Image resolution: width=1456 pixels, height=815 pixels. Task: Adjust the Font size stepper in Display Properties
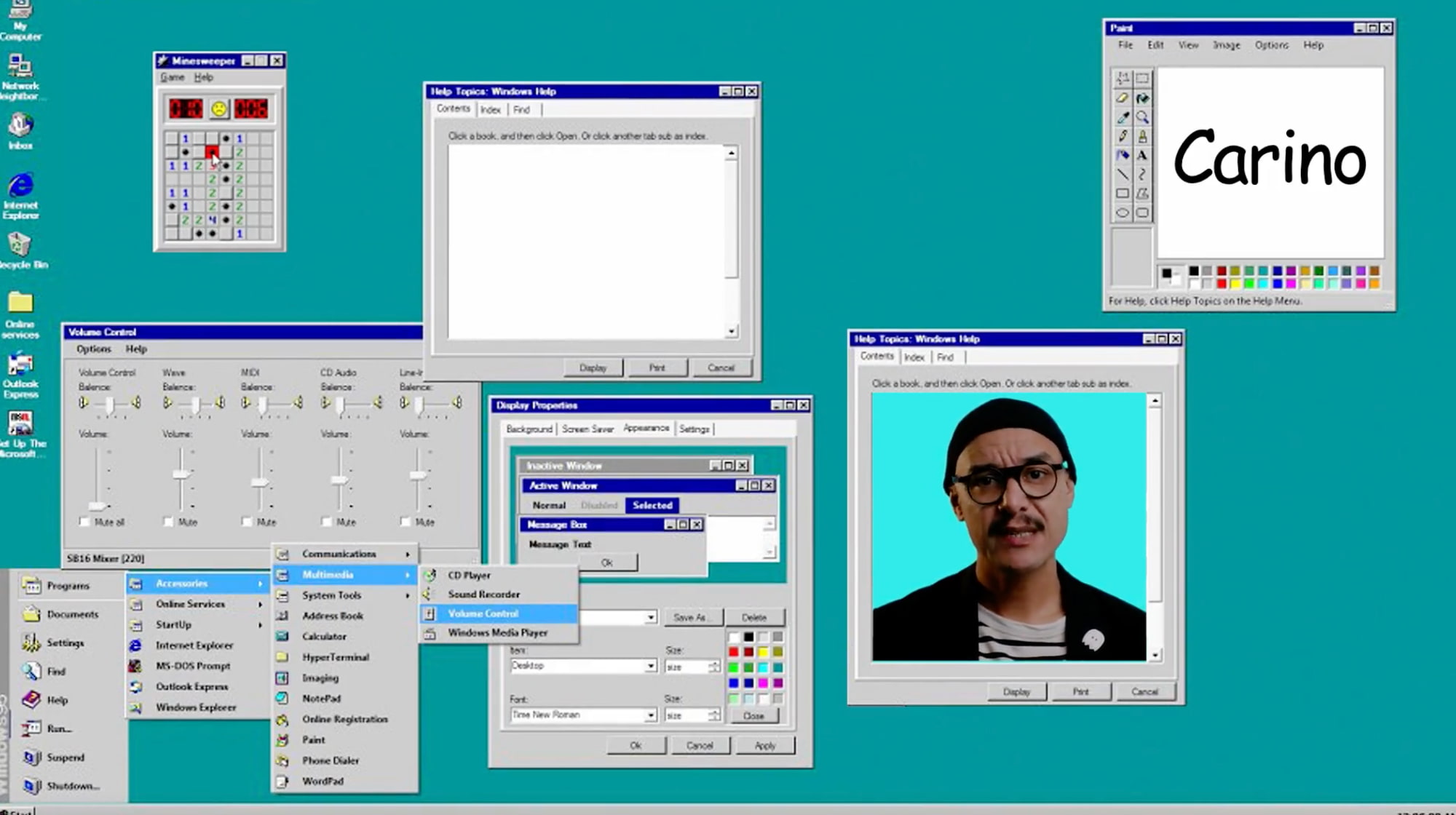[714, 715]
